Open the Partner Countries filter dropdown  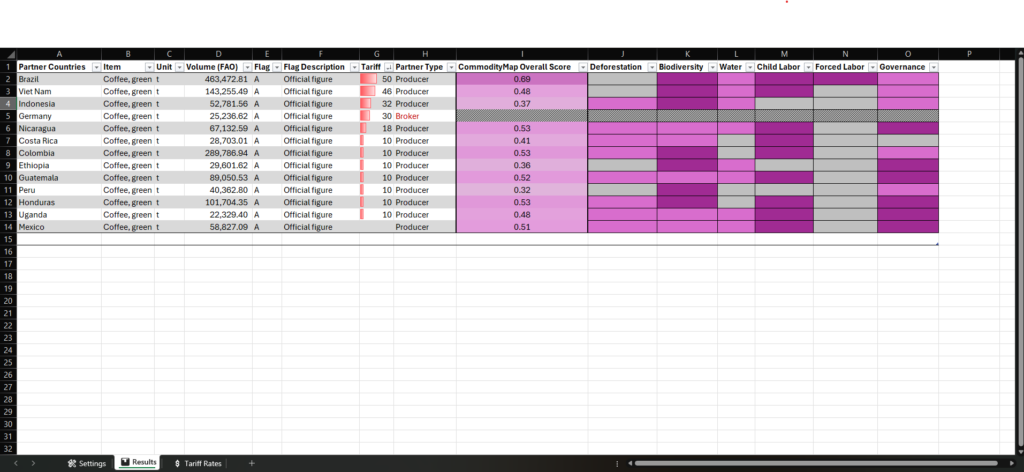95,67
